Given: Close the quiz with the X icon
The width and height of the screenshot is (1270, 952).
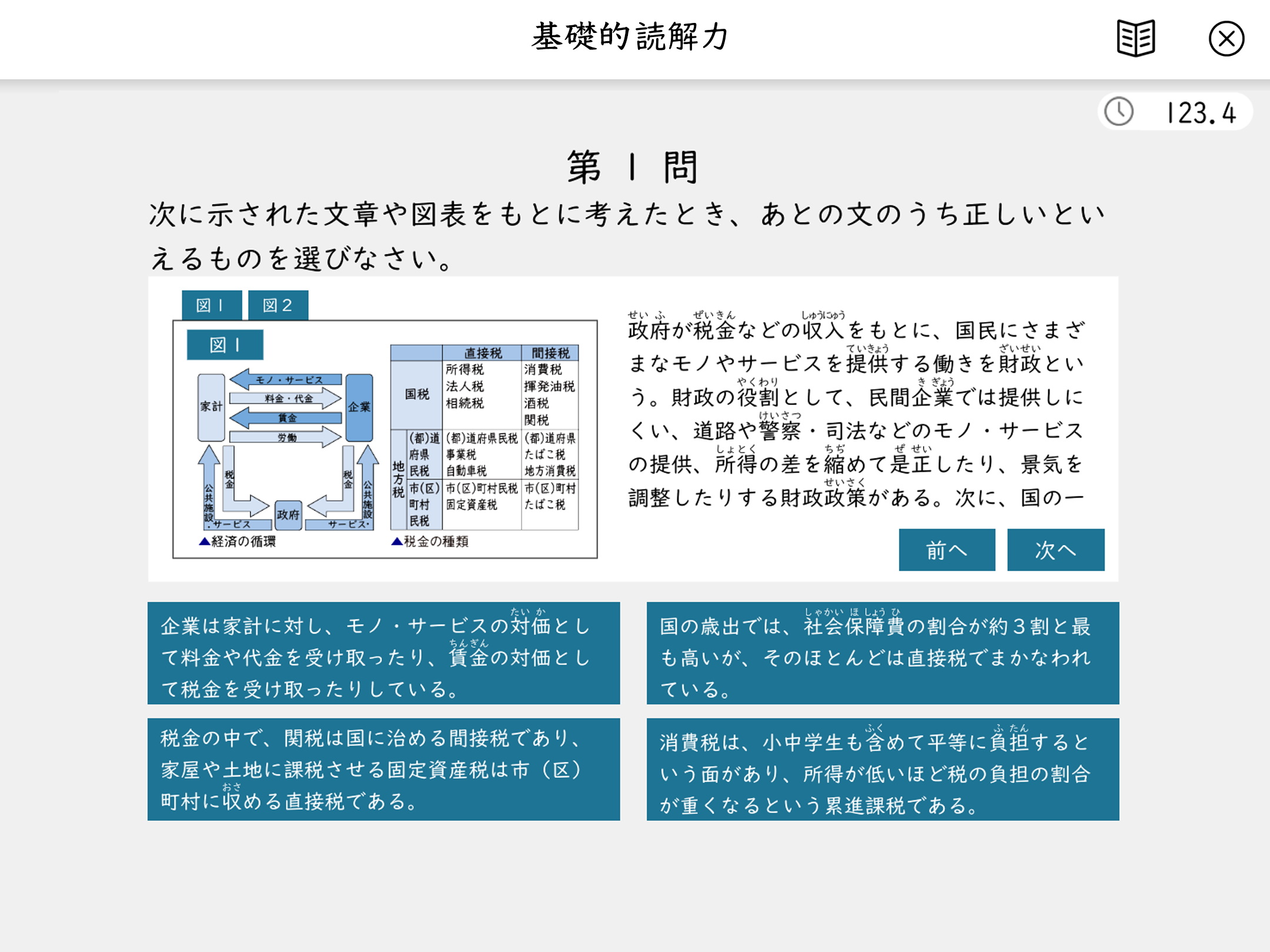Looking at the screenshot, I should 1226,39.
